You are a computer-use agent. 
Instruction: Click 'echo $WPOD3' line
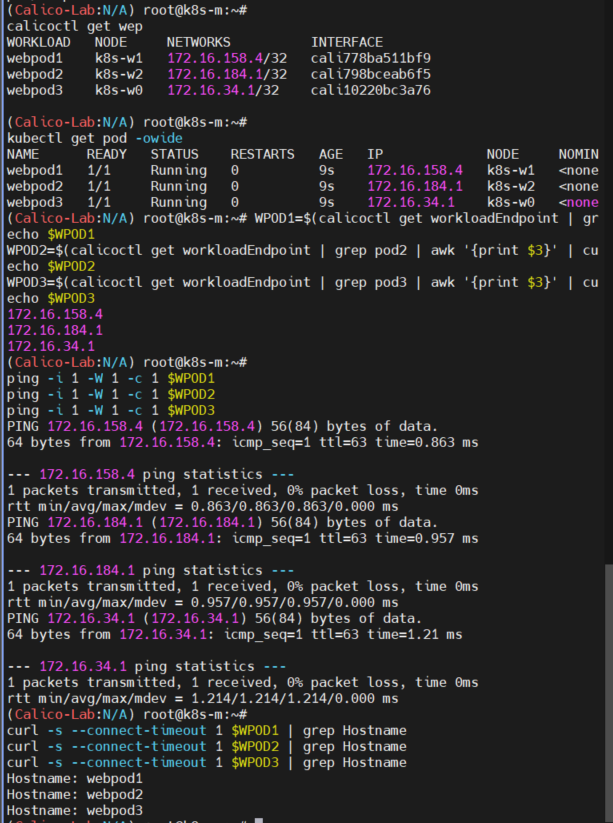(50, 298)
